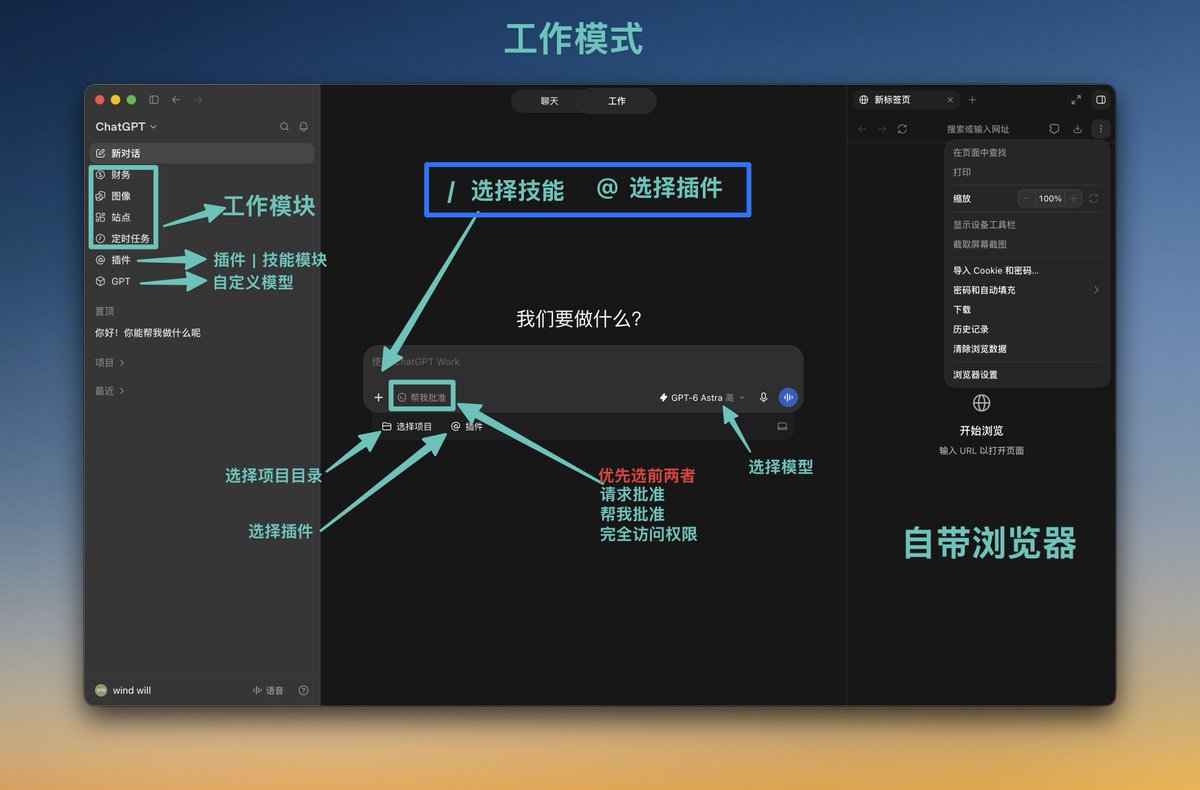Click the download icon in browser toolbar

pyautogui.click(x=1077, y=129)
